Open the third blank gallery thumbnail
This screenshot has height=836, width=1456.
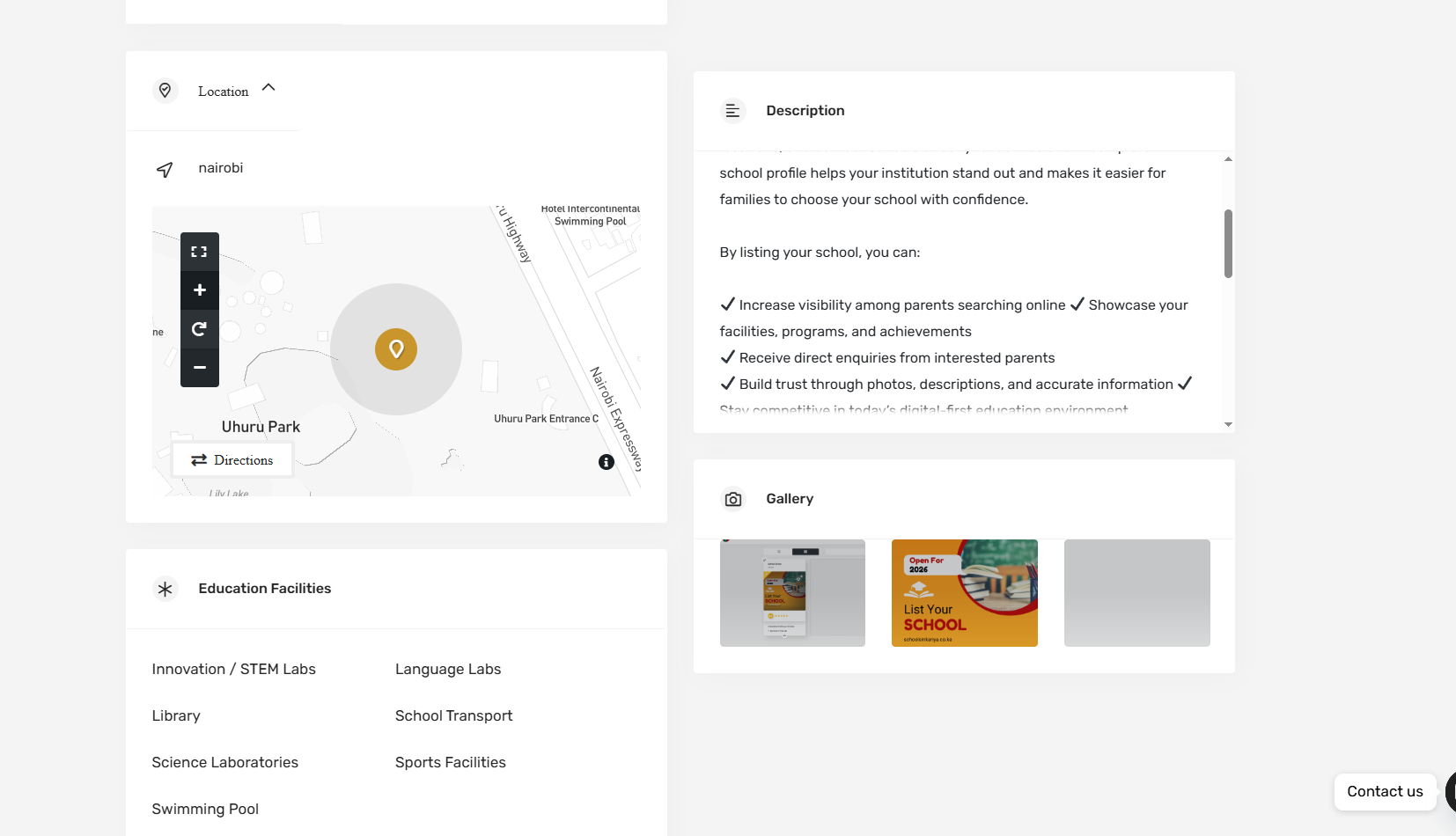(1137, 593)
